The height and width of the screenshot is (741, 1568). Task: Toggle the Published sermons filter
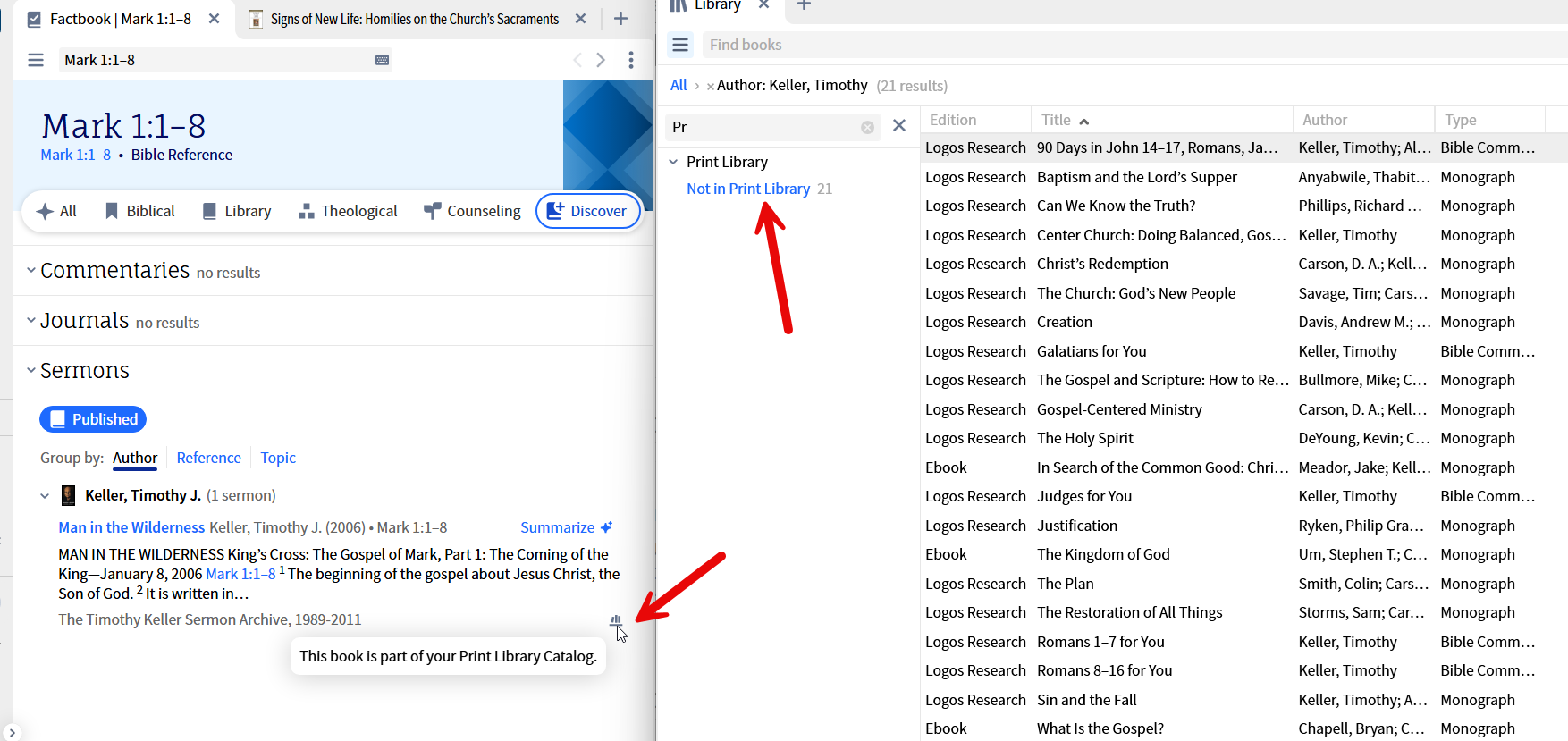coord(93,419)
